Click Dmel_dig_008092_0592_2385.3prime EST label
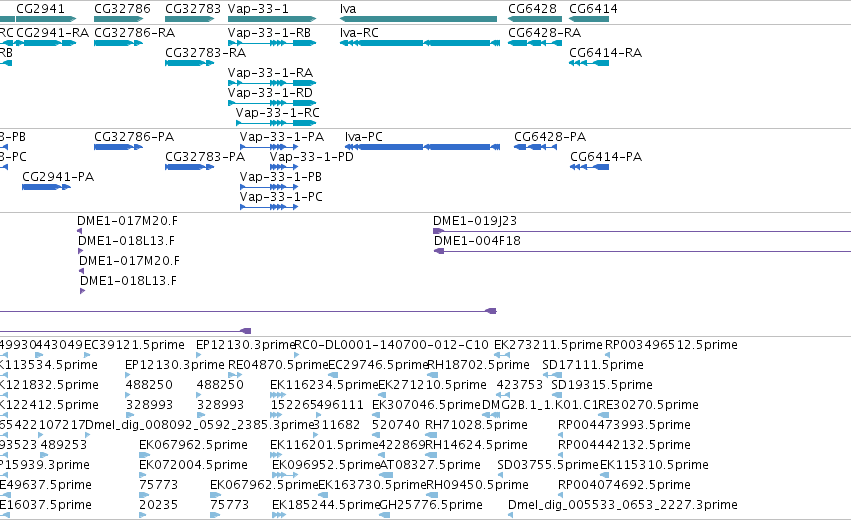 [x=200, y=425]
